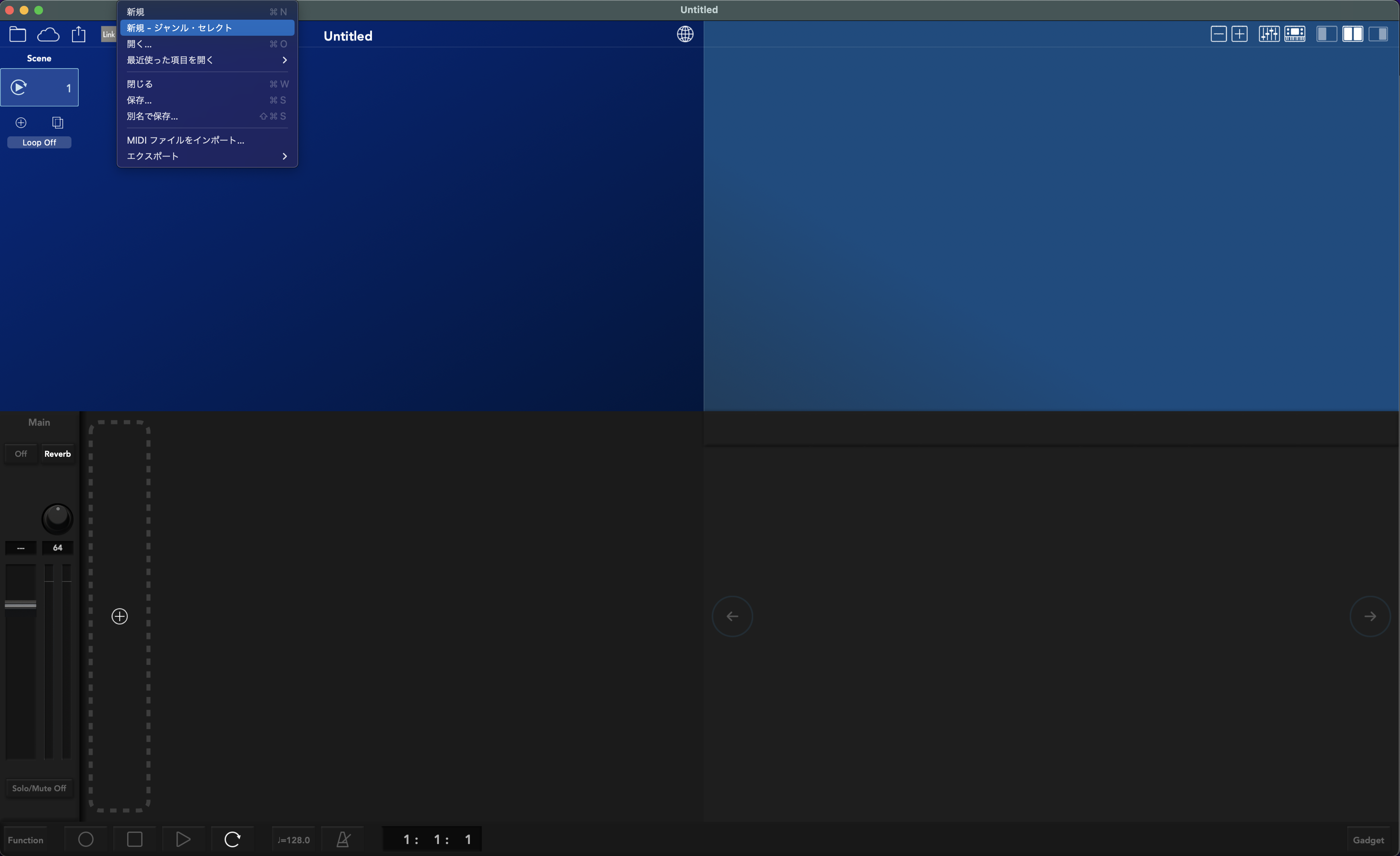Click the Untitled song title
Image resolution: width=1400 pixels, height=856 pixels.
click(x=348, y=36)
